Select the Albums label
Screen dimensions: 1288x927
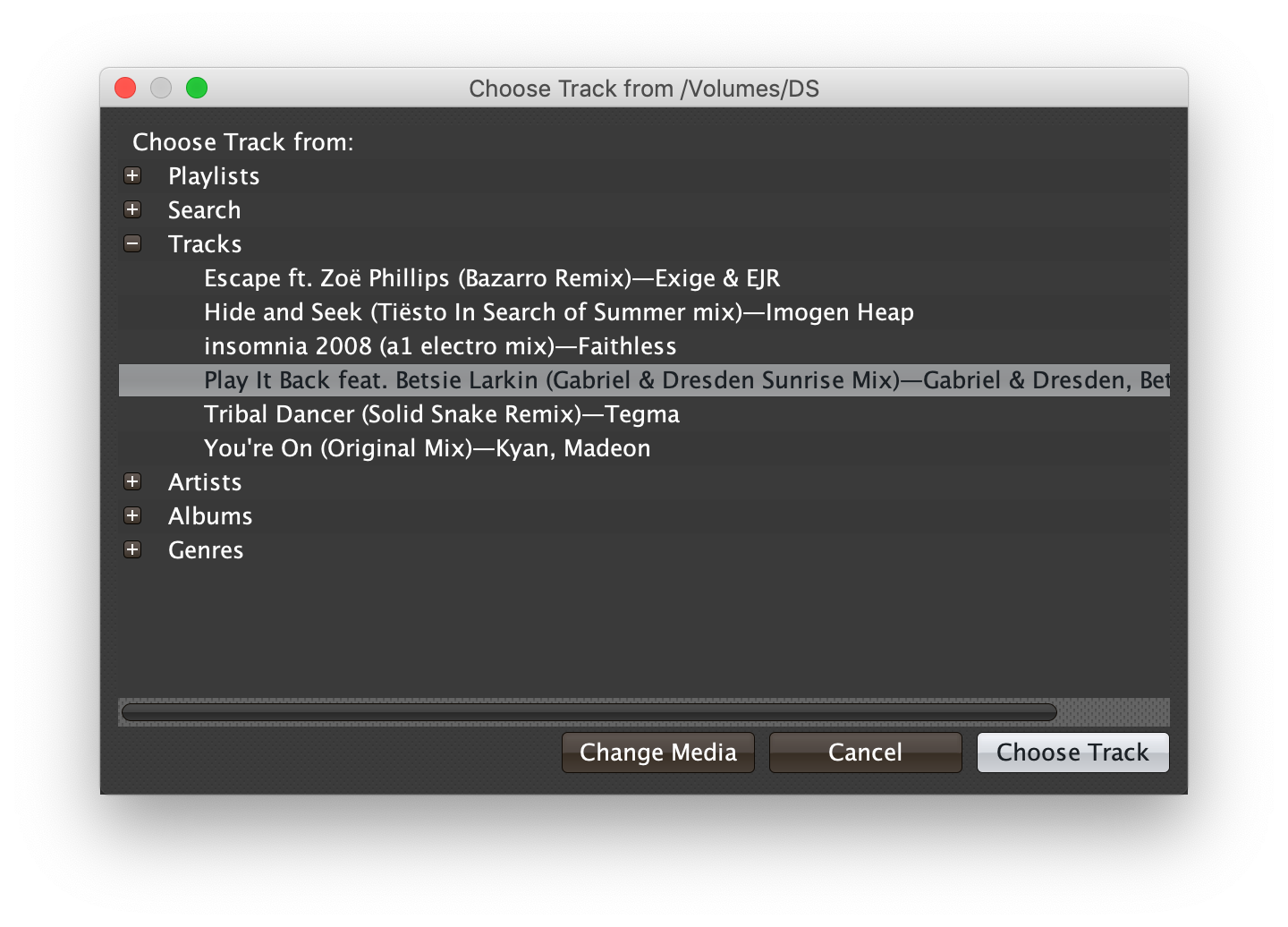[210, 516]
